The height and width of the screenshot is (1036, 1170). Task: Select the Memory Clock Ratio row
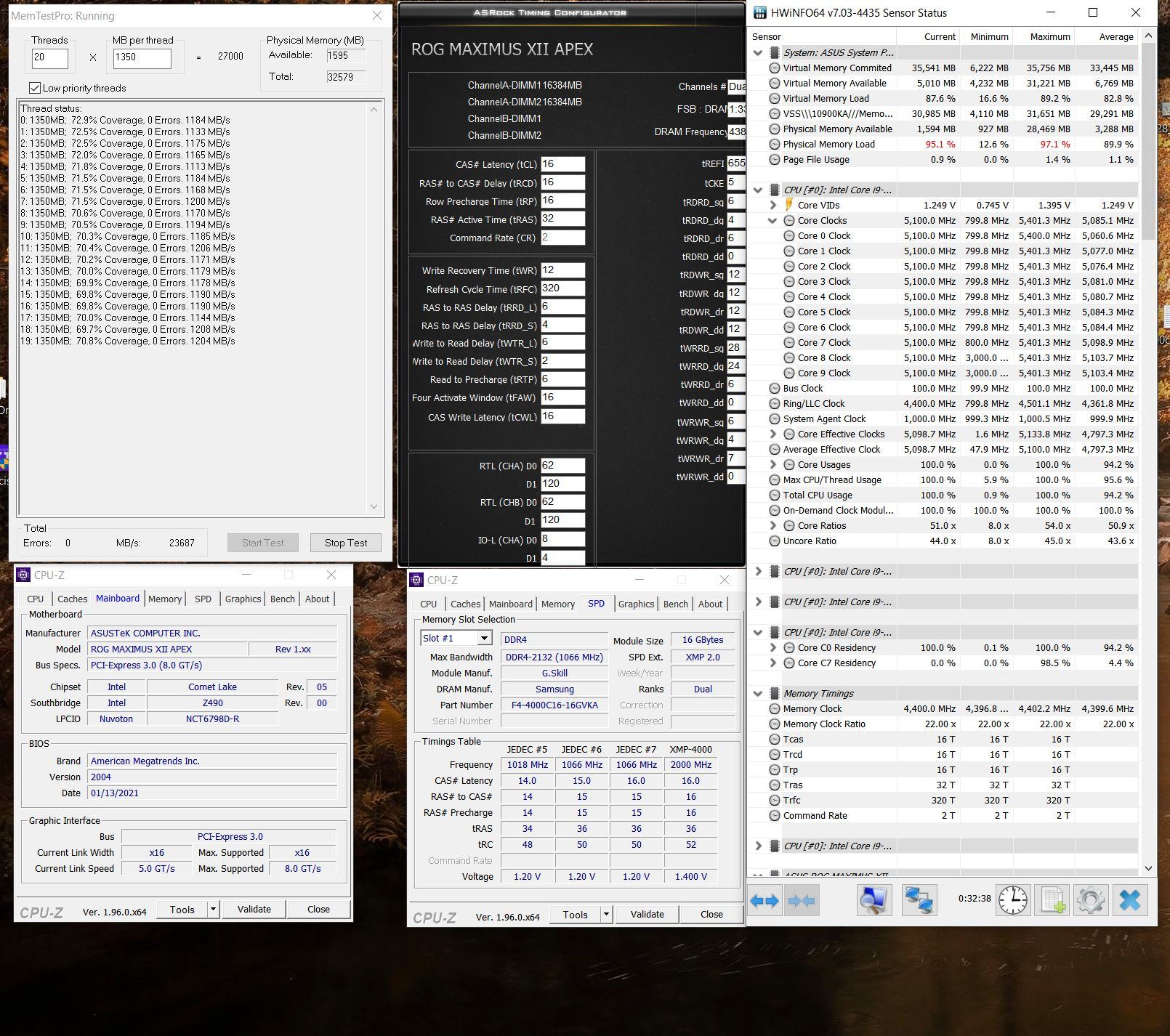point(945,724)
